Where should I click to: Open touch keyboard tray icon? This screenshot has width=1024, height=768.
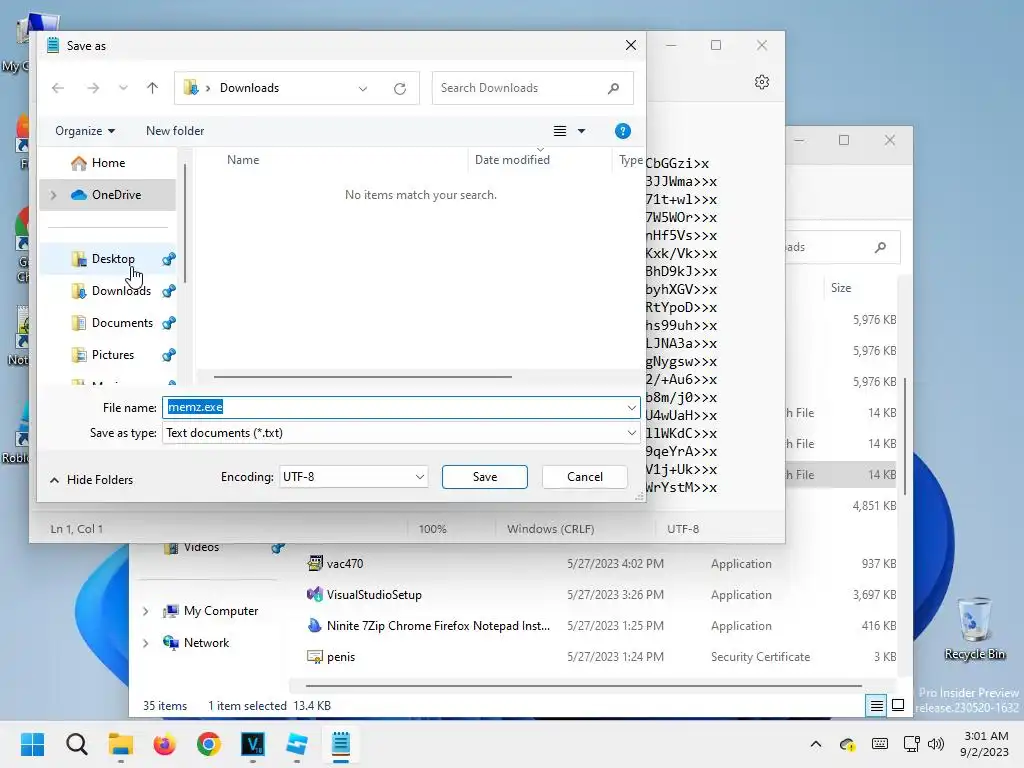(880, 744)
